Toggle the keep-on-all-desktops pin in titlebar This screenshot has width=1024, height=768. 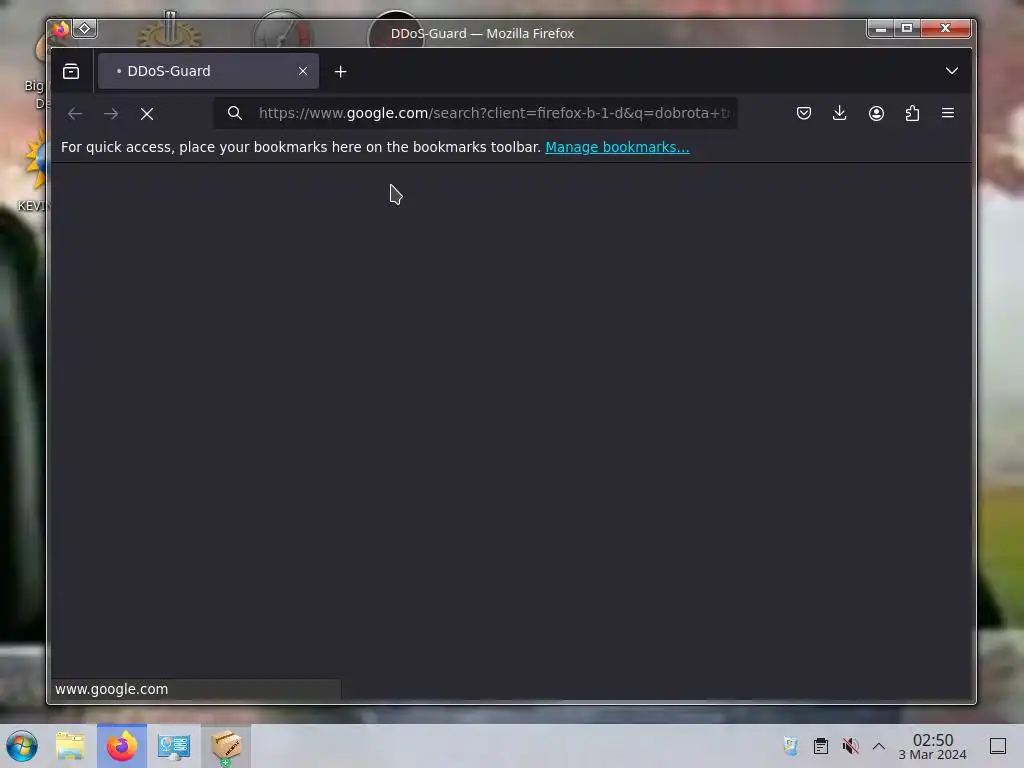(85, 29)
